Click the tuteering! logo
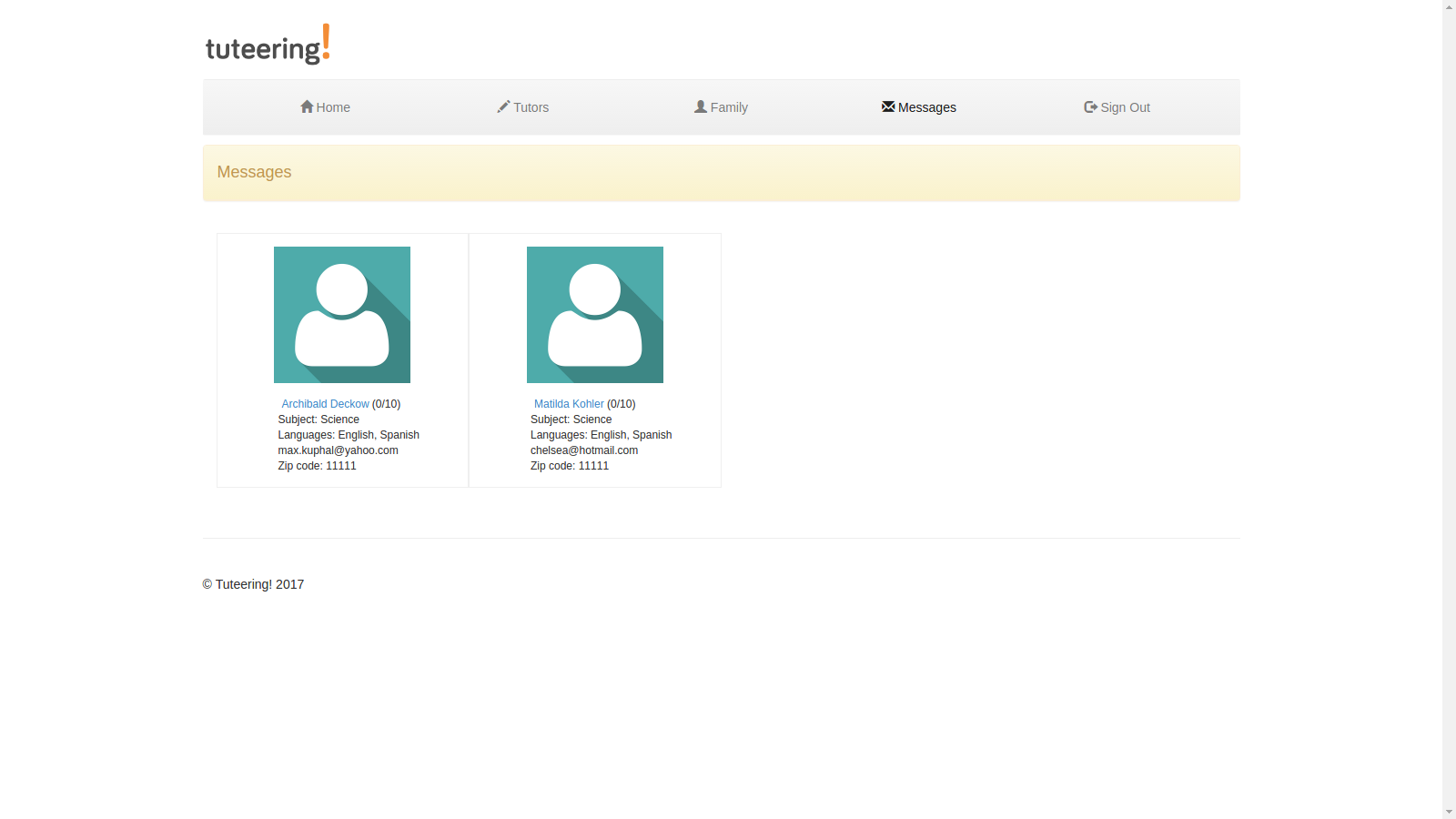Viewport: 1456px width, 819px height. (x=268, y=45)
